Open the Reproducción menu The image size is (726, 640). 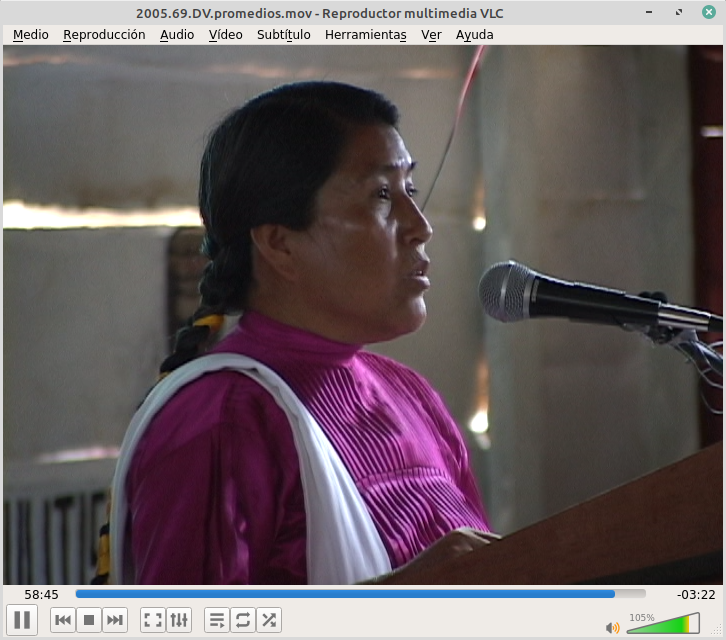coord(104,35)
